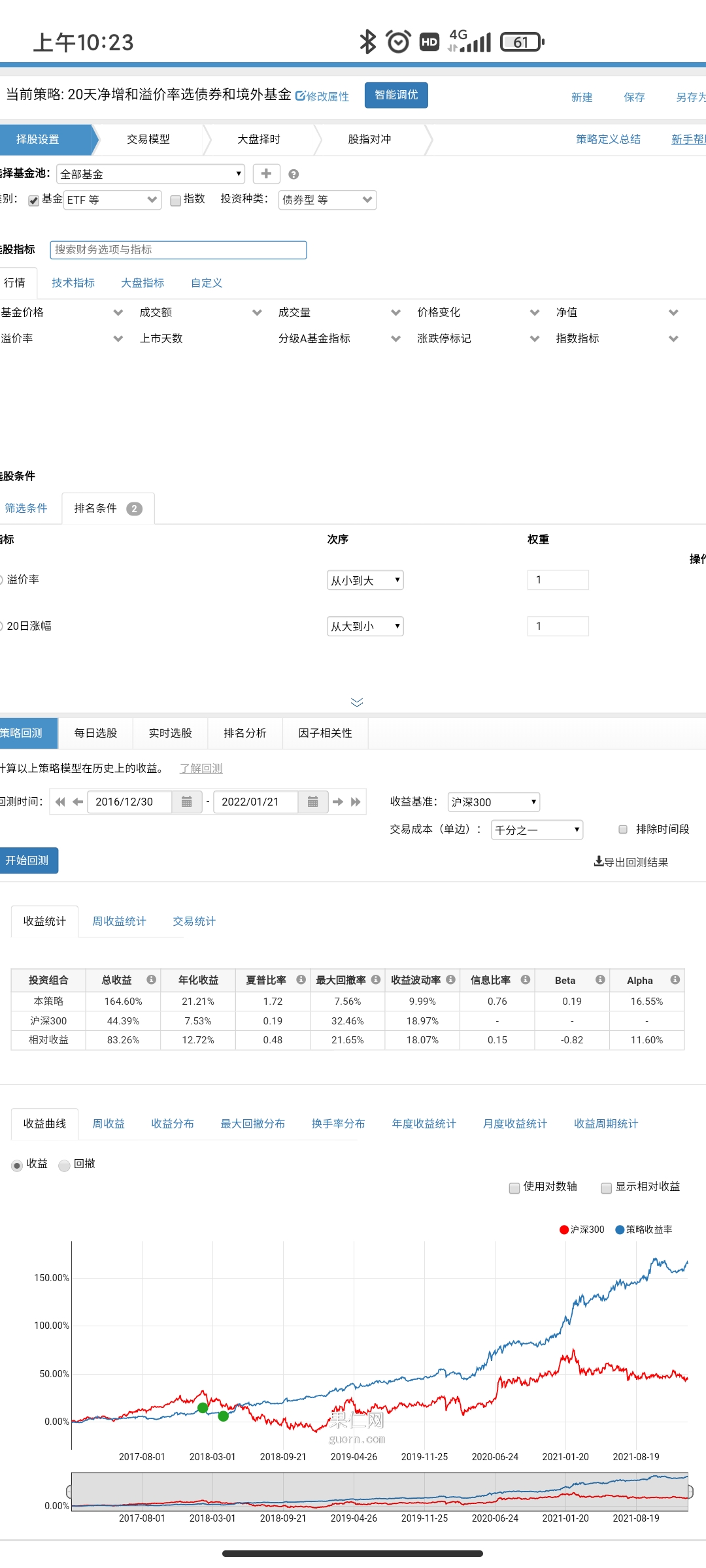Viewport: 706px width, 1568px height.
Task: Click the 智能调优 button
Action: pyautogui.click(x=396, y=95)
